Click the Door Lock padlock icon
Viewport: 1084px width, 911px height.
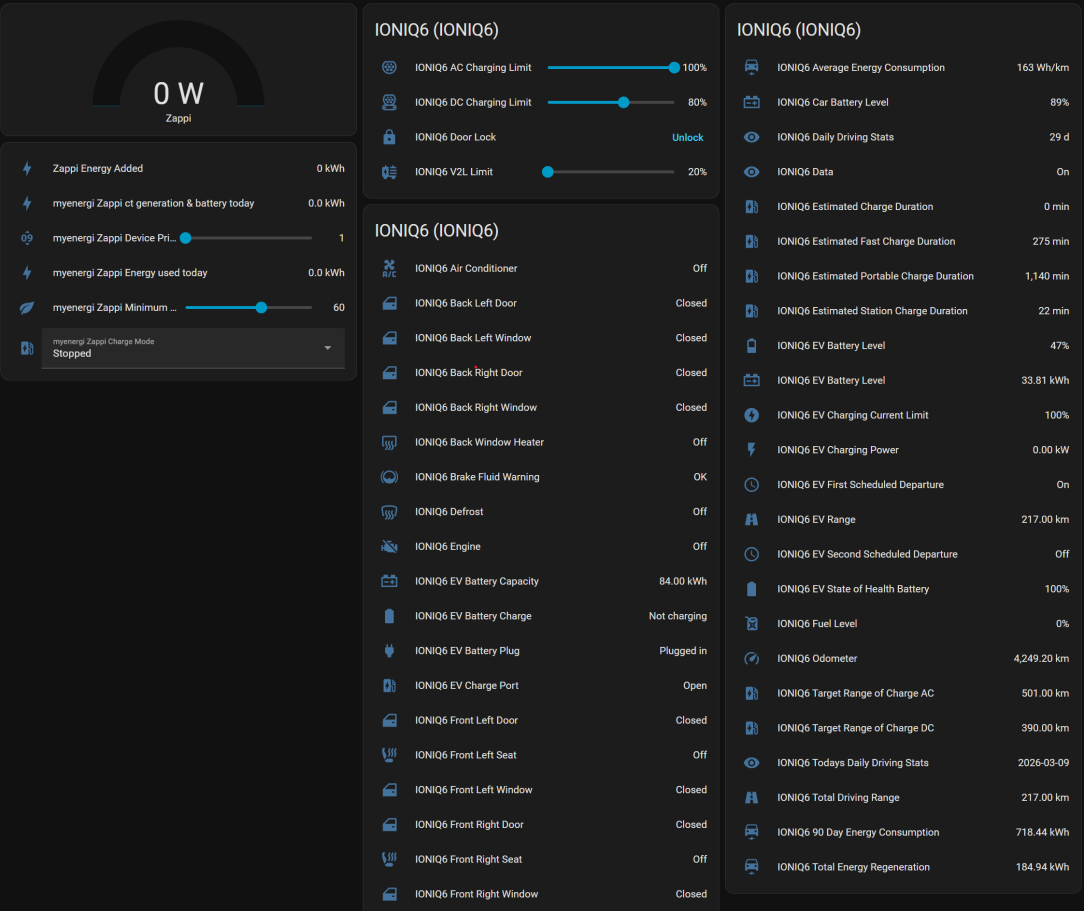[389, 137]
